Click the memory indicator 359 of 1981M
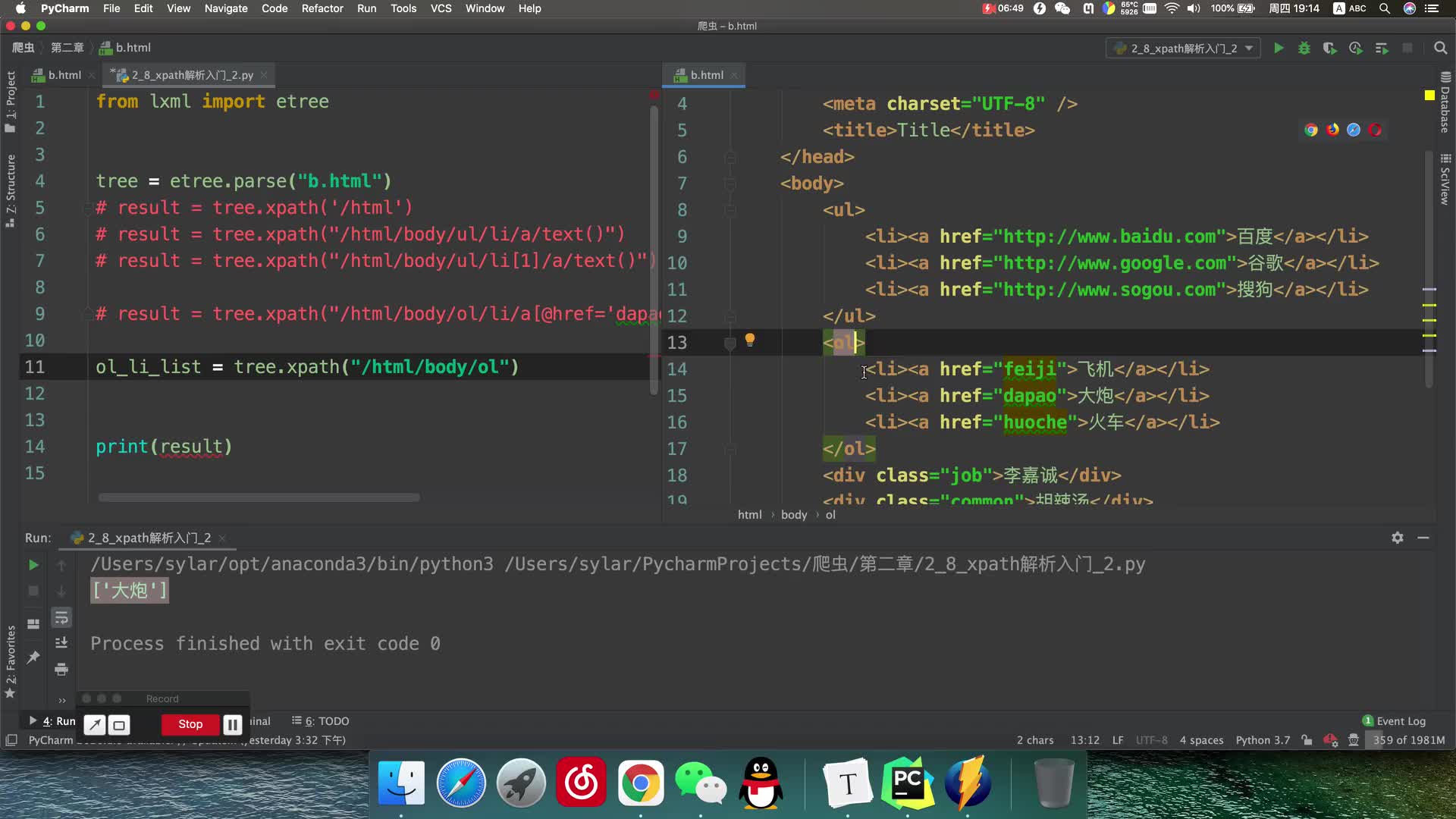Screen dimensions: 1456x819 (x=1409, y=740)
